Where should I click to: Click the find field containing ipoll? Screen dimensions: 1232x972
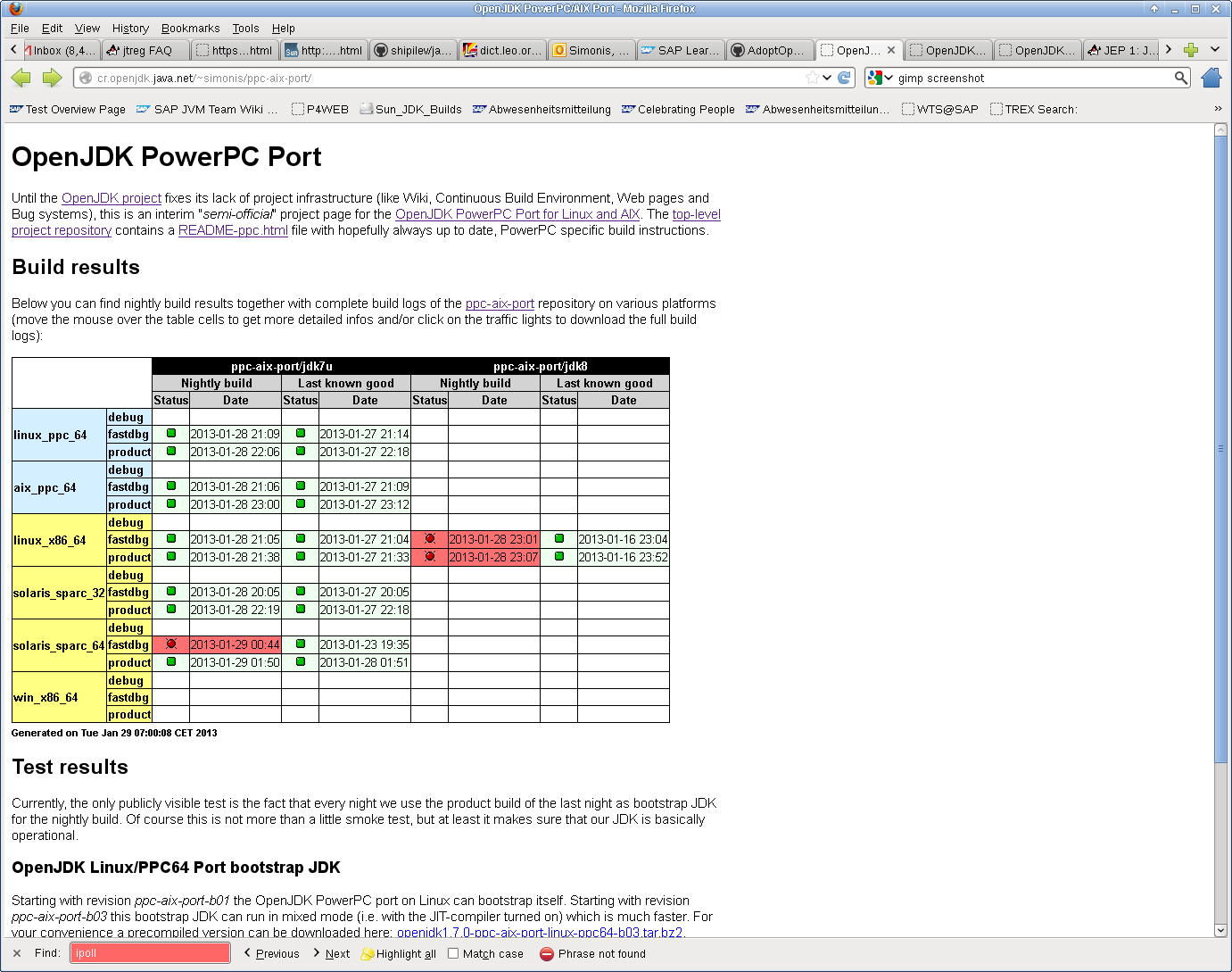click(150, 953)
